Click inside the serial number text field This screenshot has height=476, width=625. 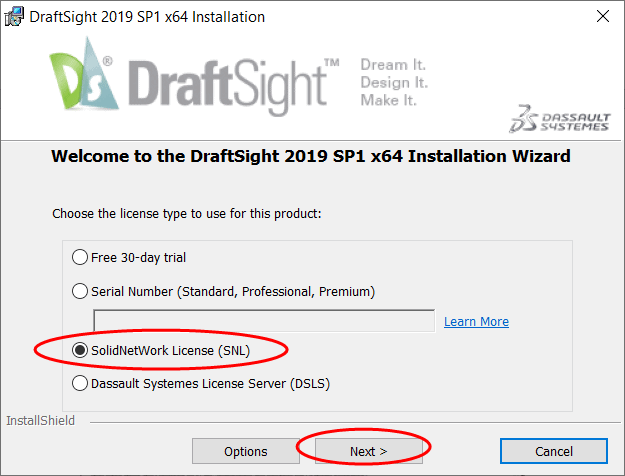pyautogui.click(x=264, y=321)
